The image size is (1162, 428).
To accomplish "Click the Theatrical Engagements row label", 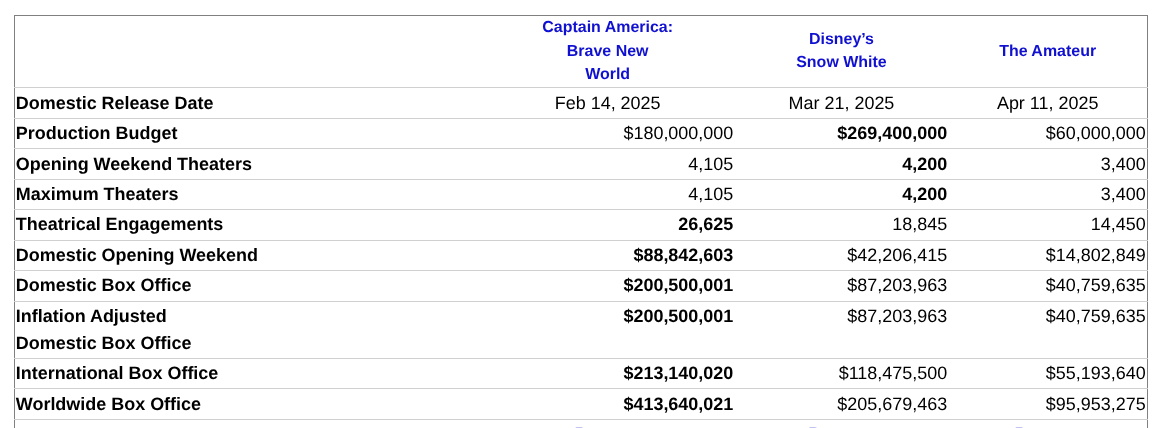I will [x=120, y=224].
